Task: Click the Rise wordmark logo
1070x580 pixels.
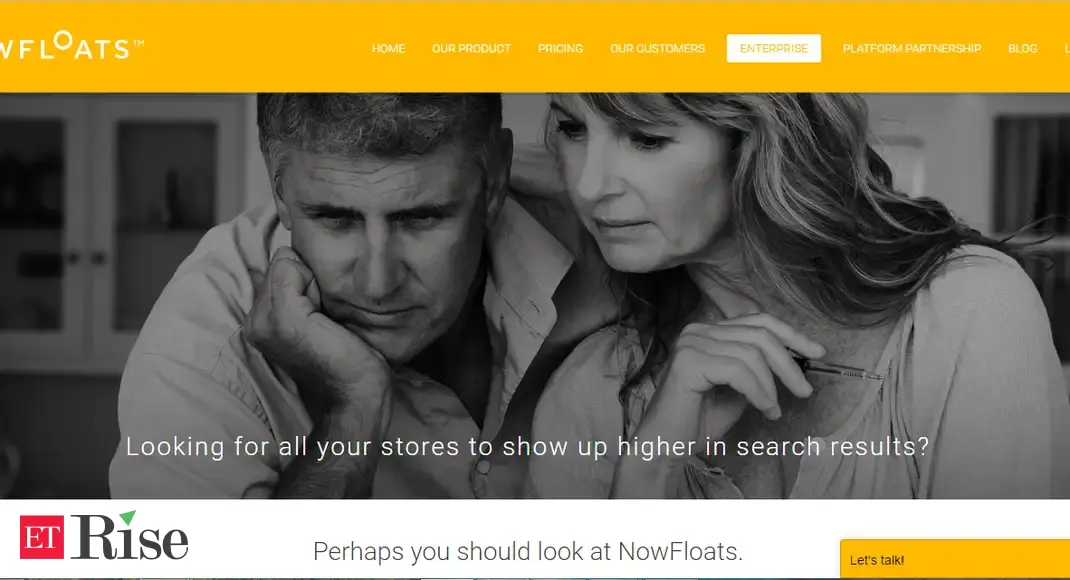Action: click(x=129, y=536)
